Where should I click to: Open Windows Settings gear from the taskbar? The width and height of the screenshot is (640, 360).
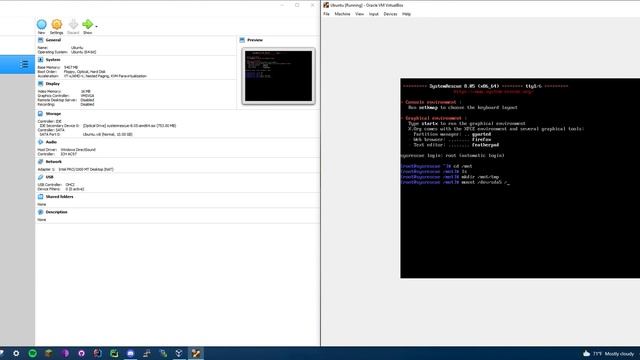[16, 353]
